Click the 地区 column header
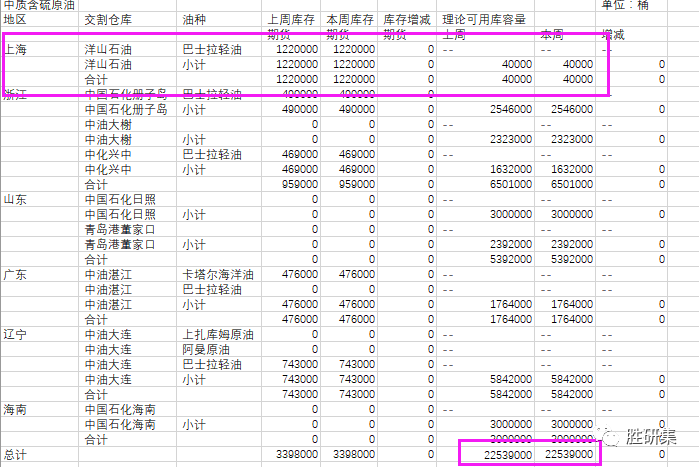 (15, 20)
